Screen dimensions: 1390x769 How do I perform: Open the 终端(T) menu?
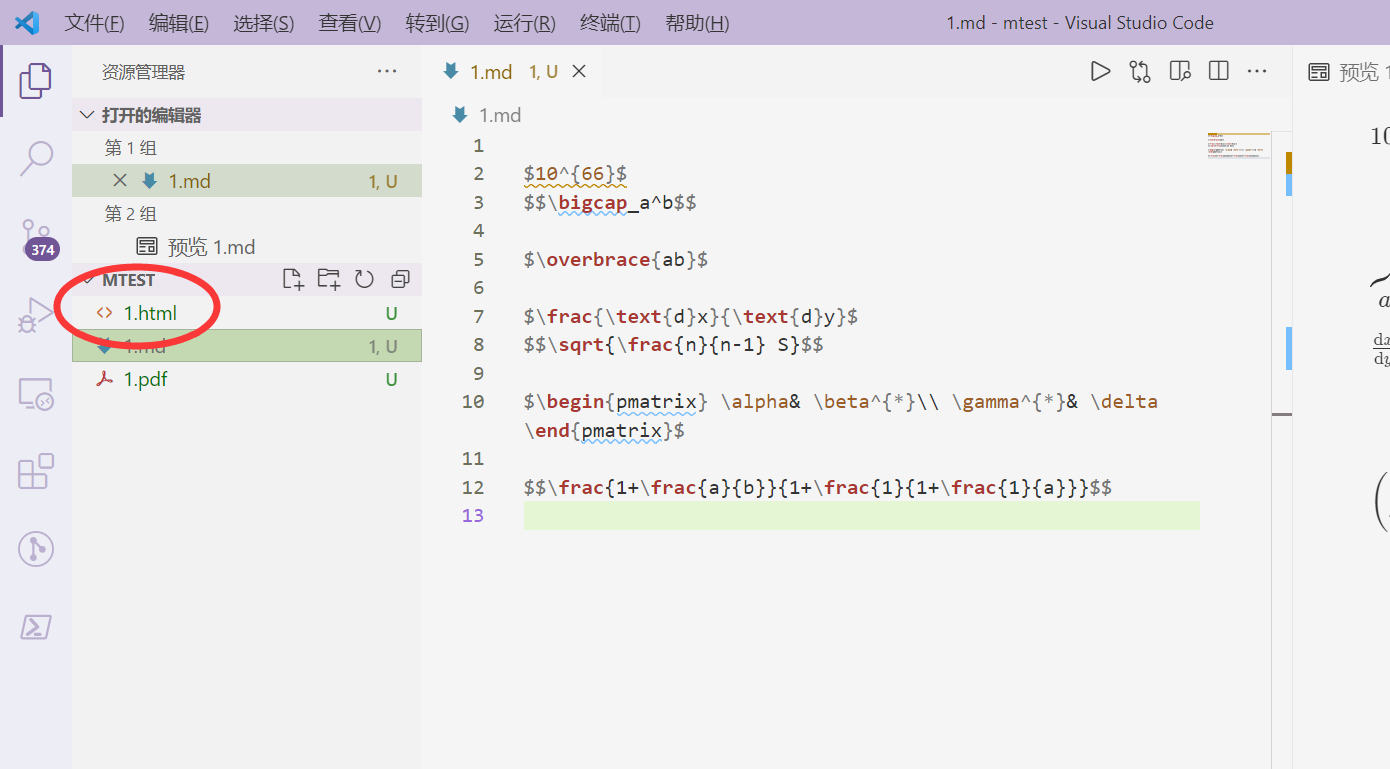point(610,23)
